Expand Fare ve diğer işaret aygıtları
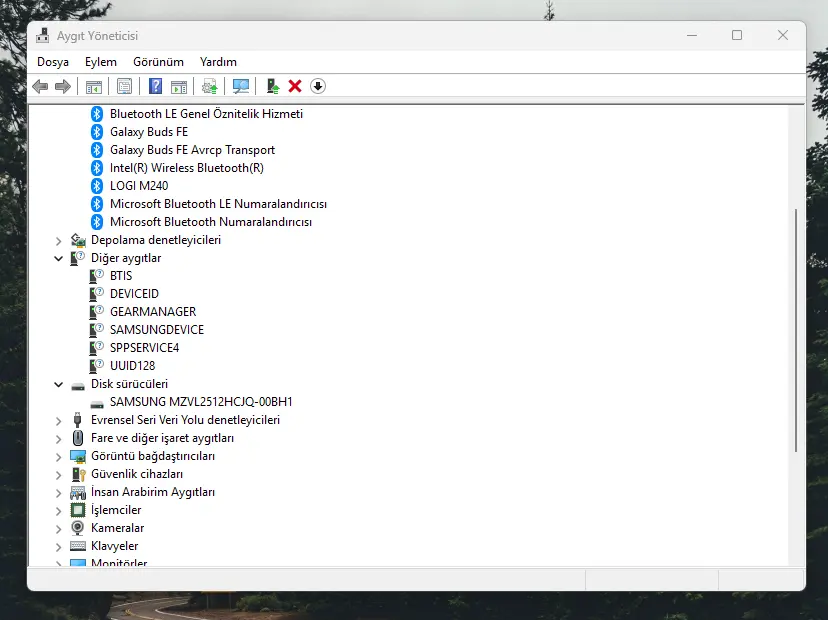Screen dimensions: 828x620 58,439
